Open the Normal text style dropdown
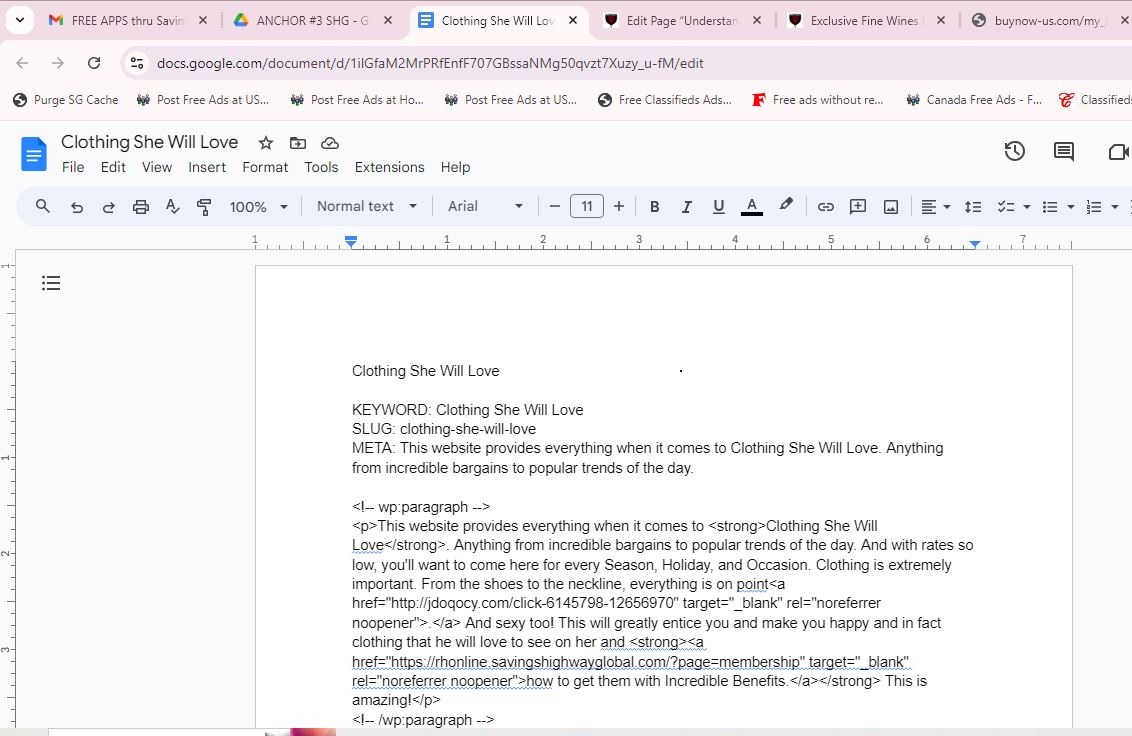The height and width of the screenshot is (736, 1132). pyautogui.click(x=367, y=207)
